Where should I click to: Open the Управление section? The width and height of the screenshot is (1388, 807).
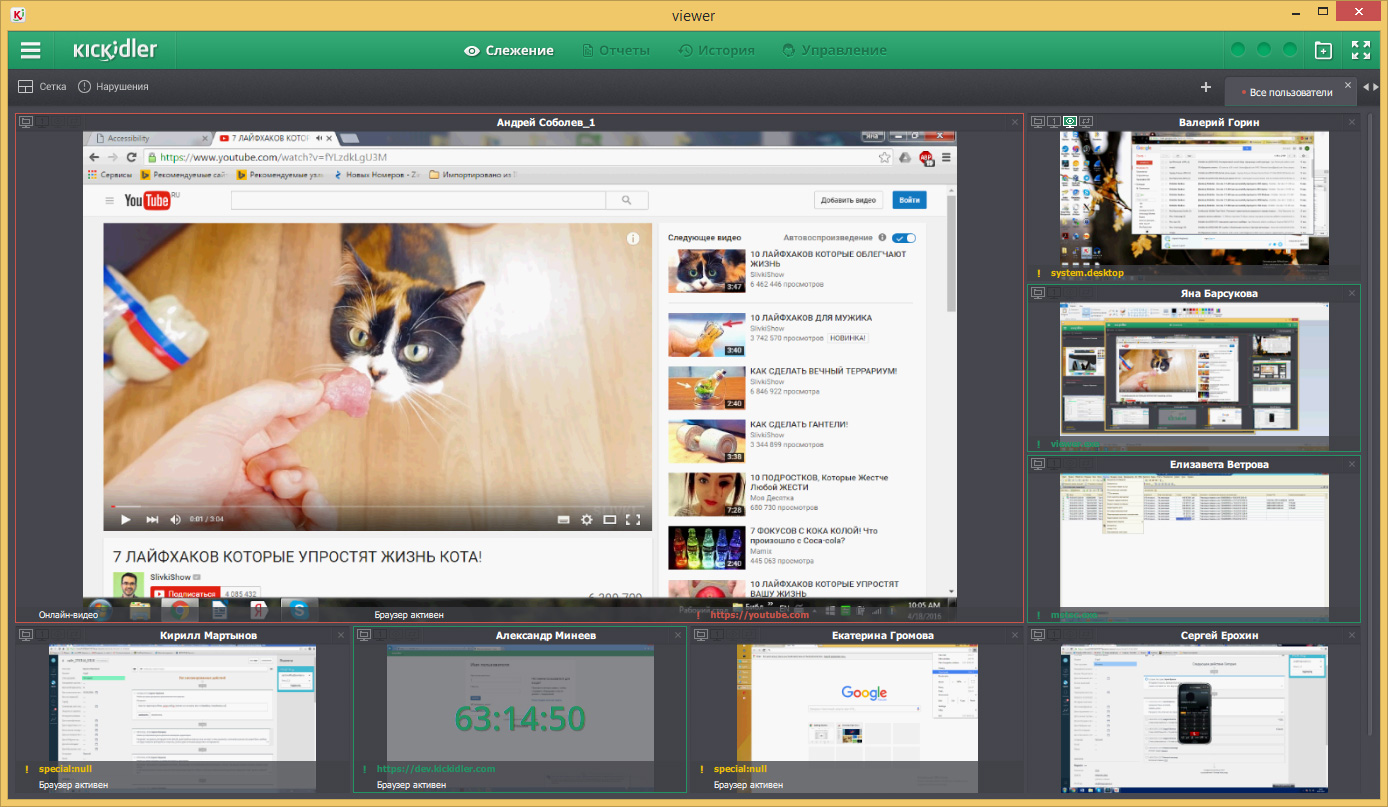point(833,50)
